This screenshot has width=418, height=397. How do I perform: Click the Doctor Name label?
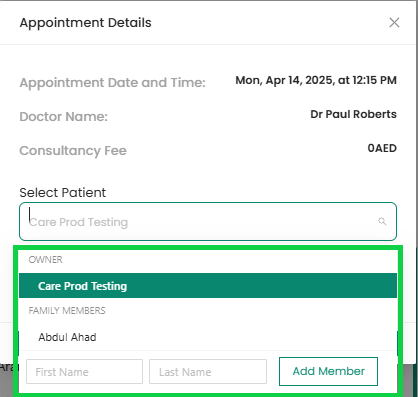click(64, 117)
